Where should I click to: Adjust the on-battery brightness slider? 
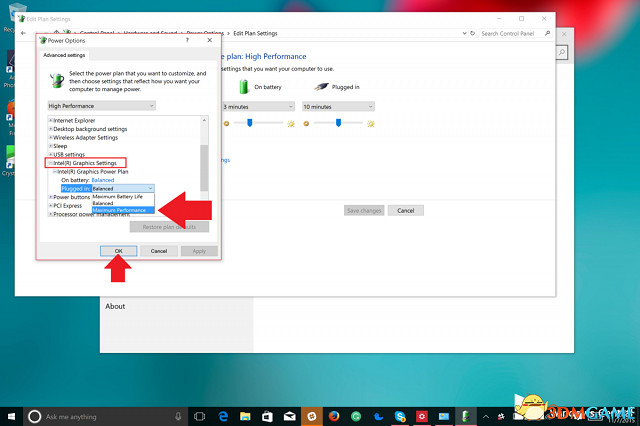pos(249,122)
